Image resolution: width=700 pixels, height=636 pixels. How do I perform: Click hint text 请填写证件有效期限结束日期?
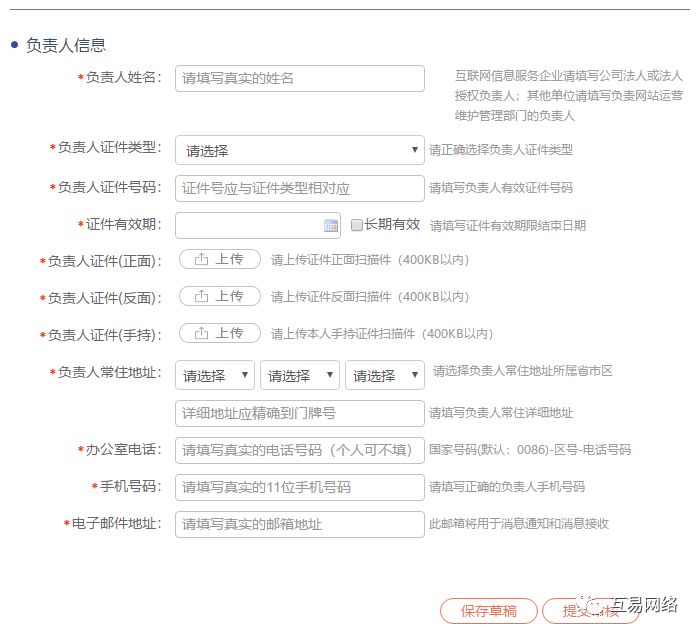508,226
